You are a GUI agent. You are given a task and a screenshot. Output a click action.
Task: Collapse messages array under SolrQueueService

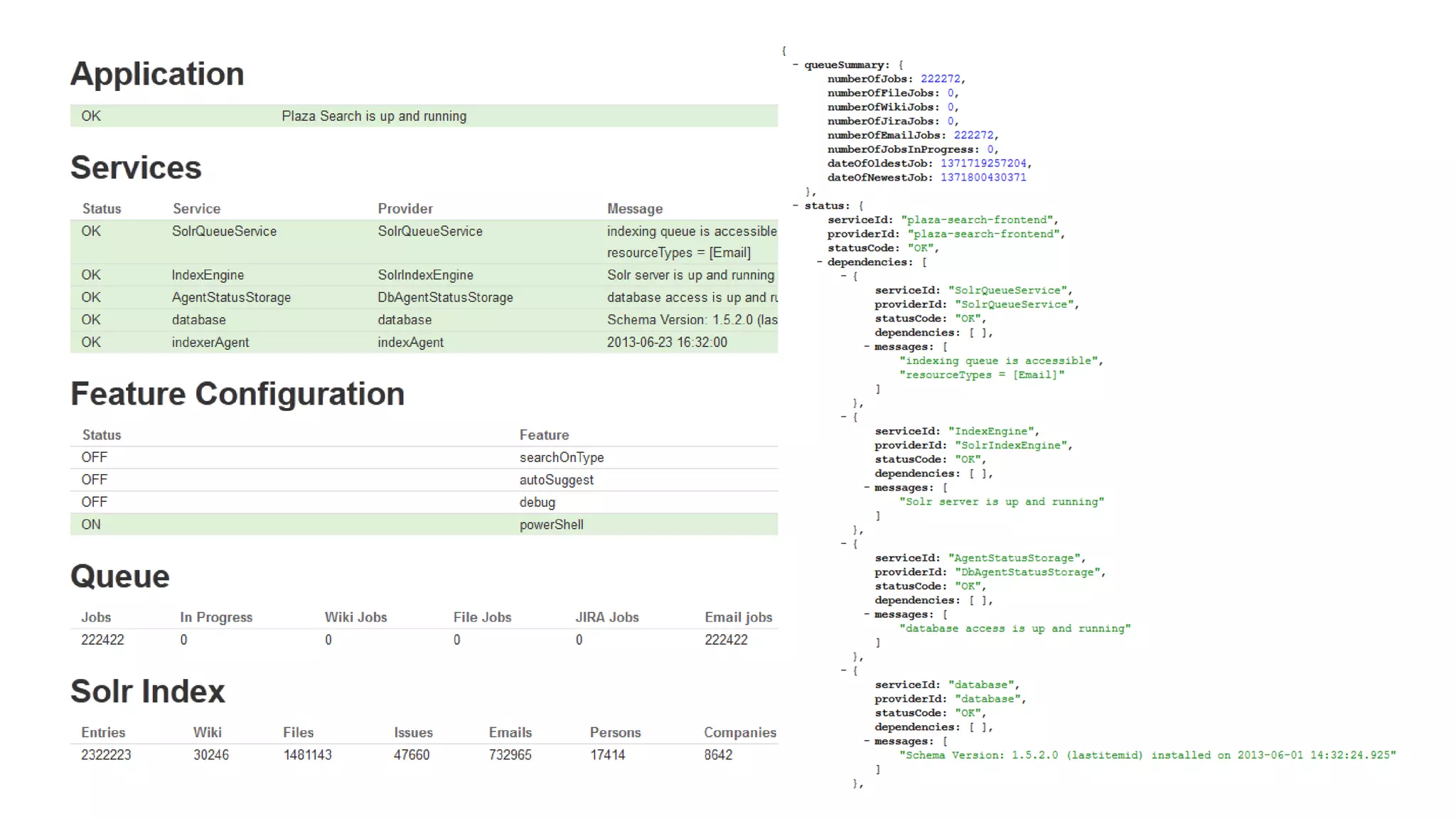pyautogui.click(x=867, y=347)
